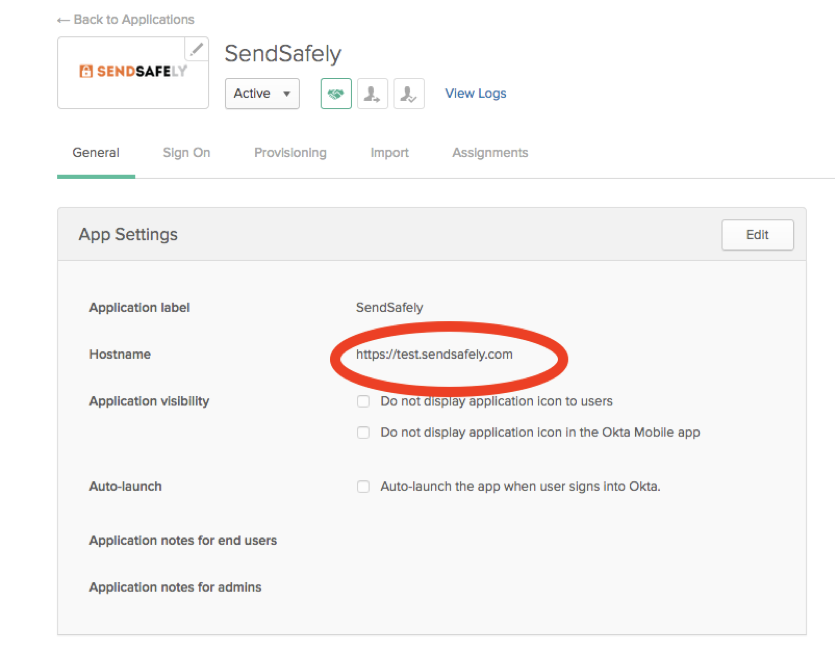Click the assign user icon with arrow

coord(372,94)
